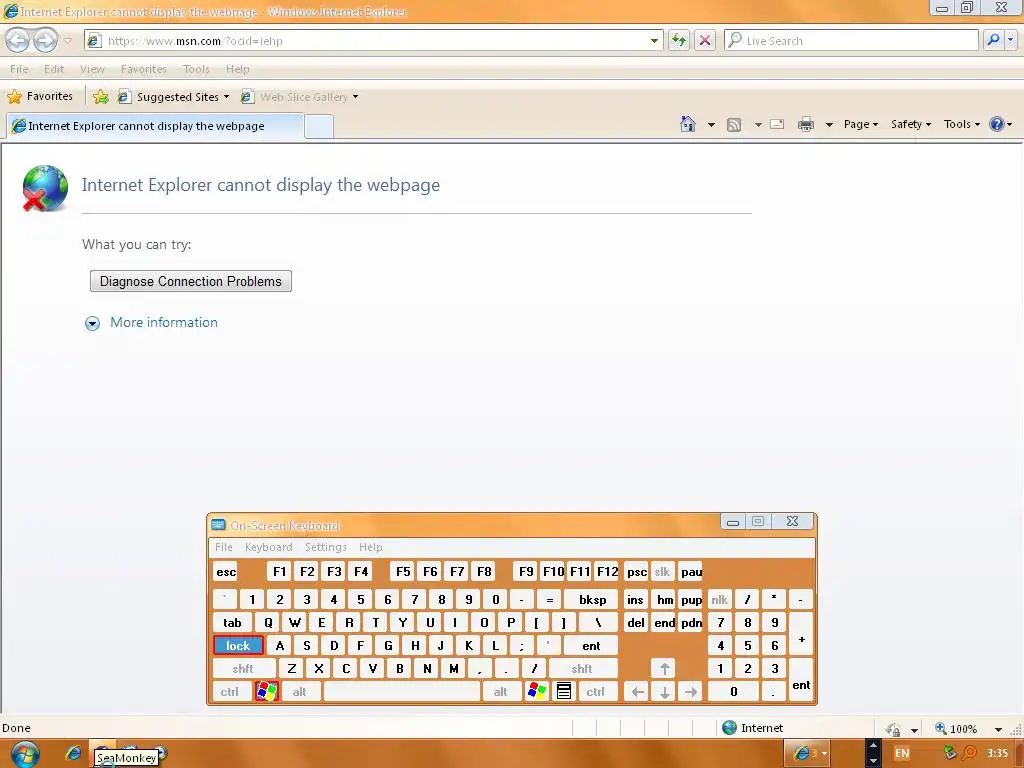Viewport: 1024px width, 768px height.
Task: Click the error globe icon on page
Action: pyautogui.click(x=44, y=188)
